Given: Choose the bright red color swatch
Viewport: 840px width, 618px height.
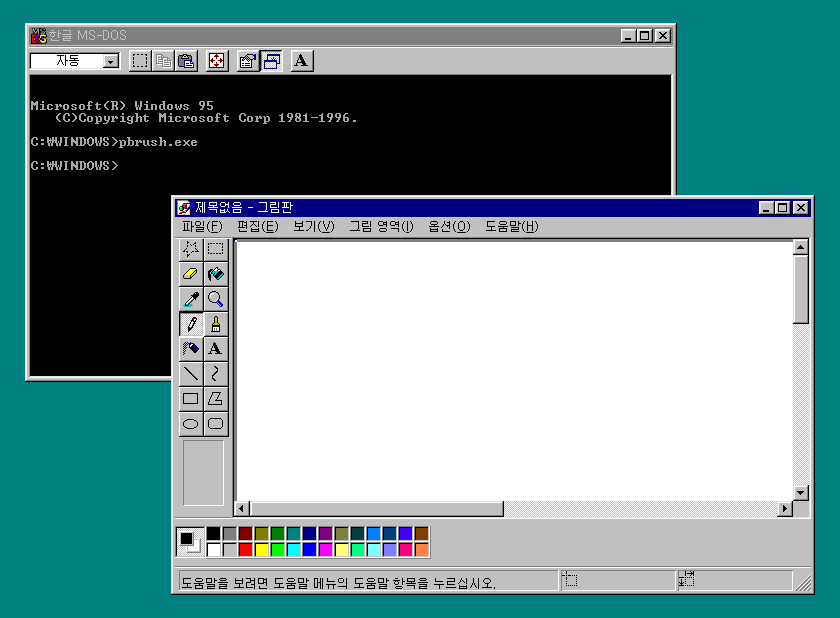Looking at the screenshot, I should pyautogui.click(x=245, y=549).
